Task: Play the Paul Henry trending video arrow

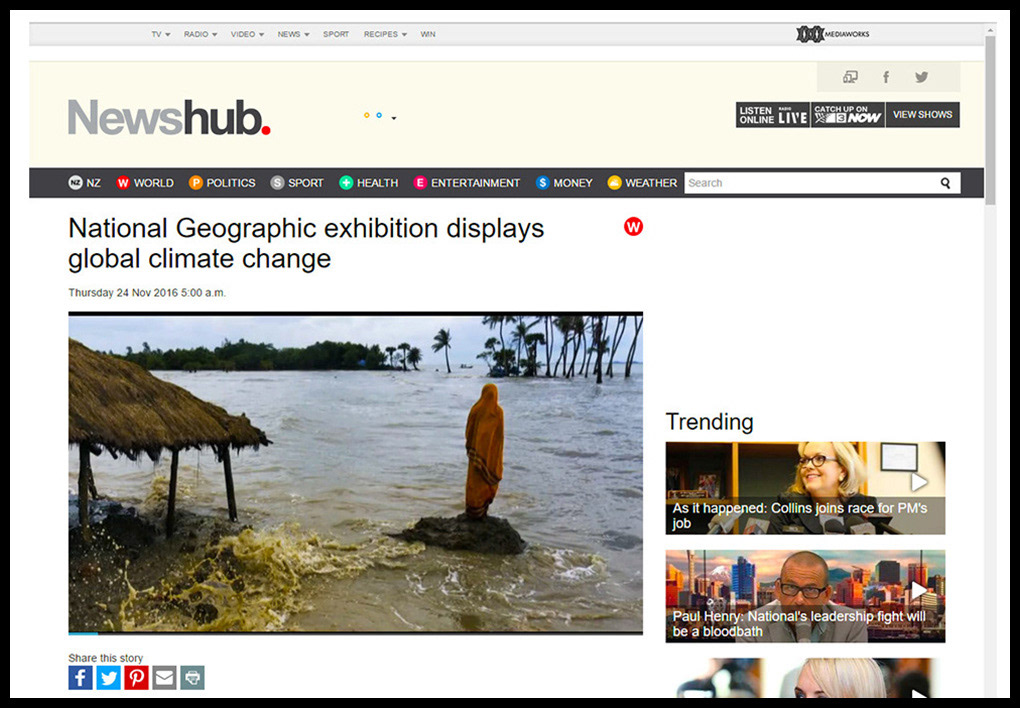Action: [x=919, y=590]
